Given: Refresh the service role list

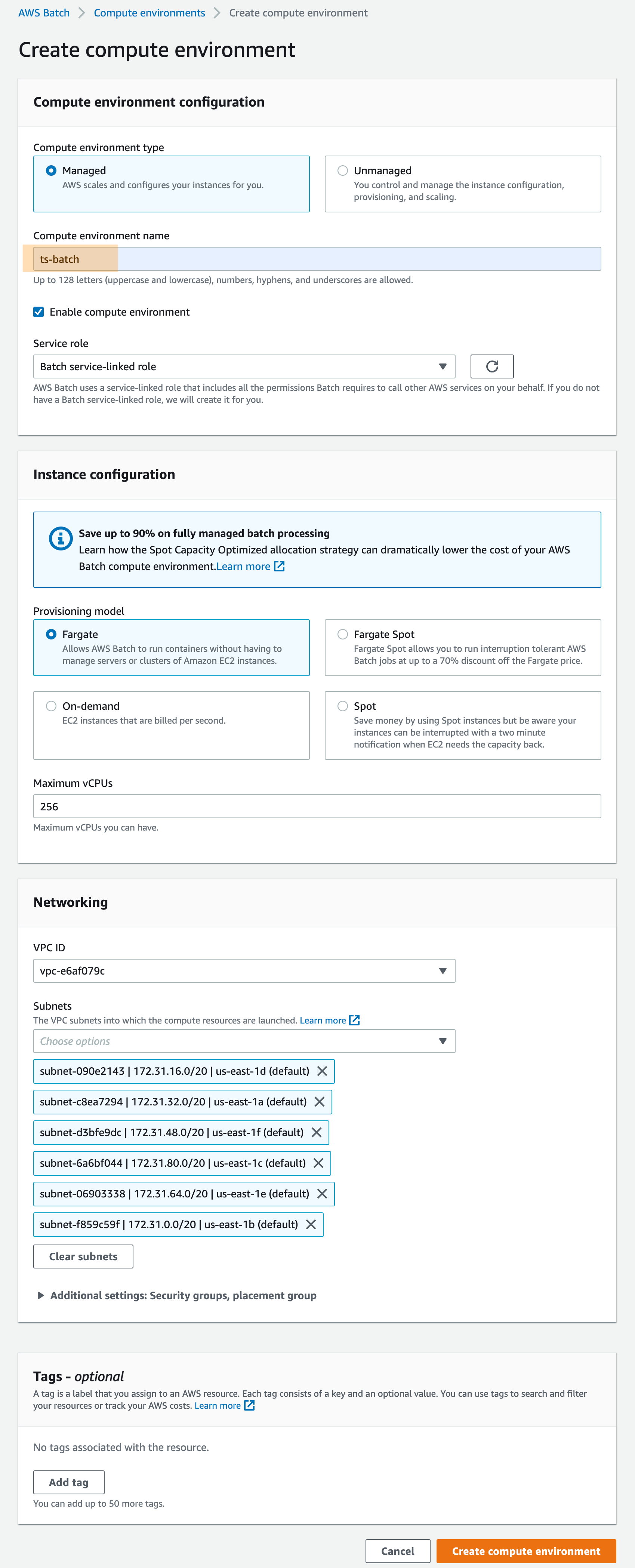Looking at the screenshot, I should (x=491, y=366).
